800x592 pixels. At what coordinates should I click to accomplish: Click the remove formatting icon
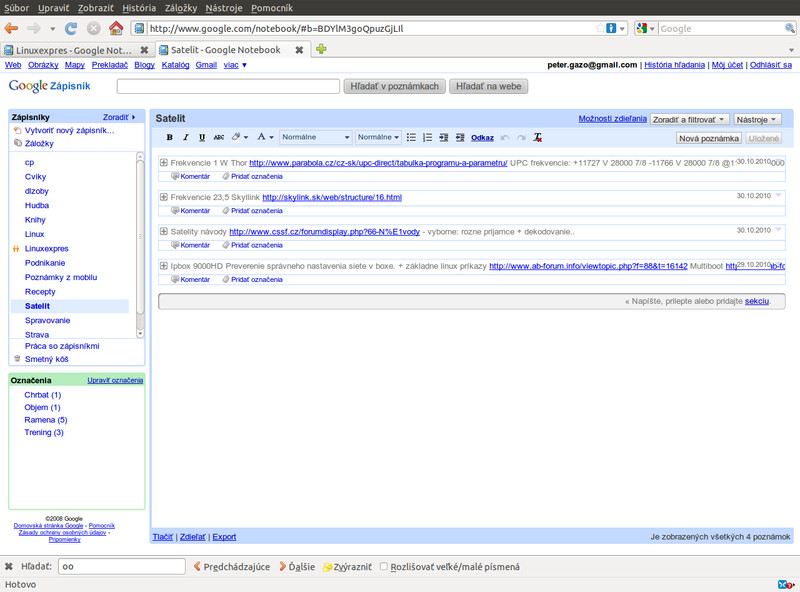point(538,137)
